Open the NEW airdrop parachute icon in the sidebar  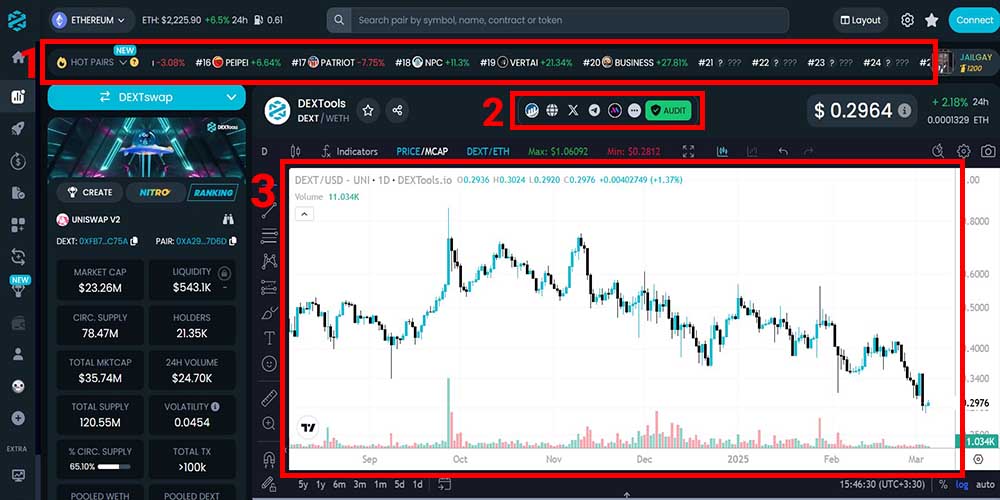[x=18, y=290]
